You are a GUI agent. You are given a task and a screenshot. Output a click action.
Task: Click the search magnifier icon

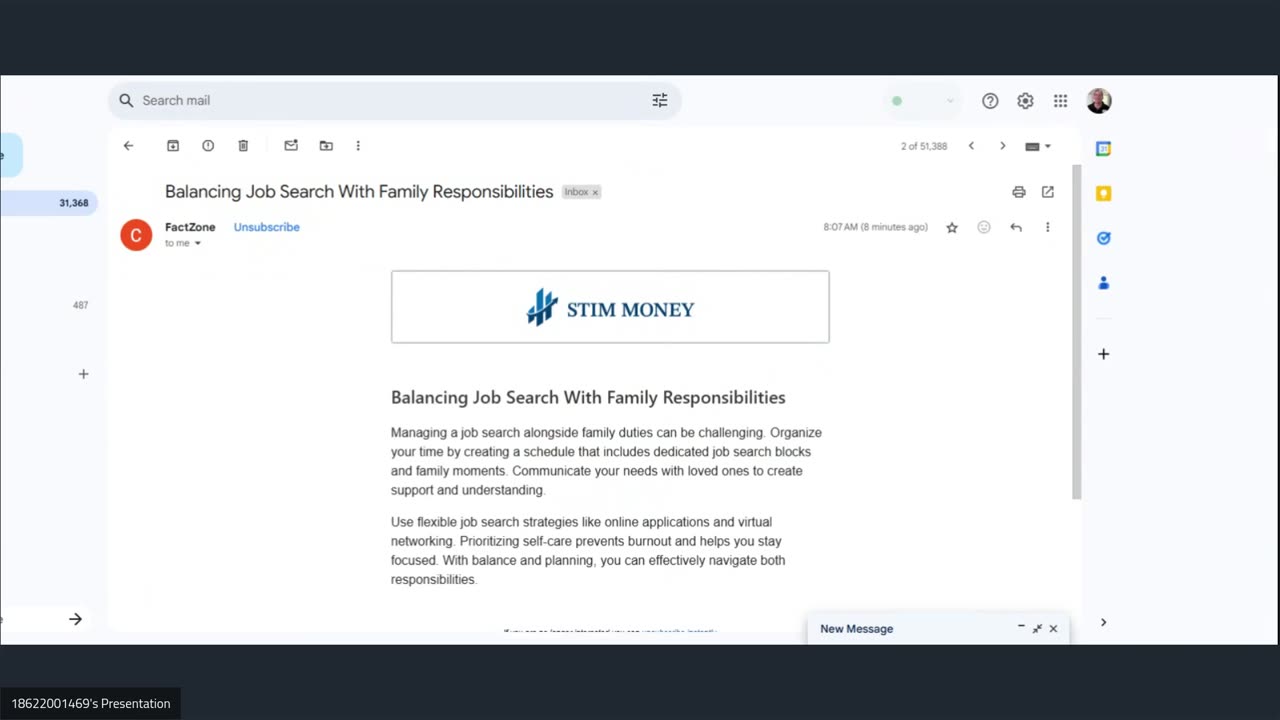[x=126, y=100]
